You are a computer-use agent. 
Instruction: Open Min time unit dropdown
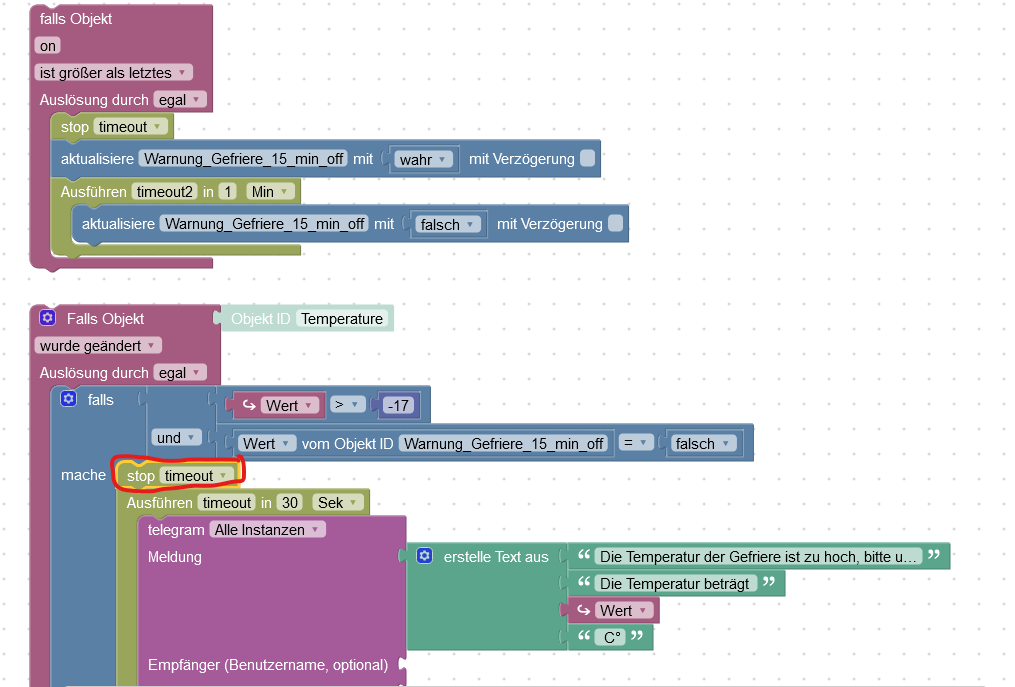(270, 192)
